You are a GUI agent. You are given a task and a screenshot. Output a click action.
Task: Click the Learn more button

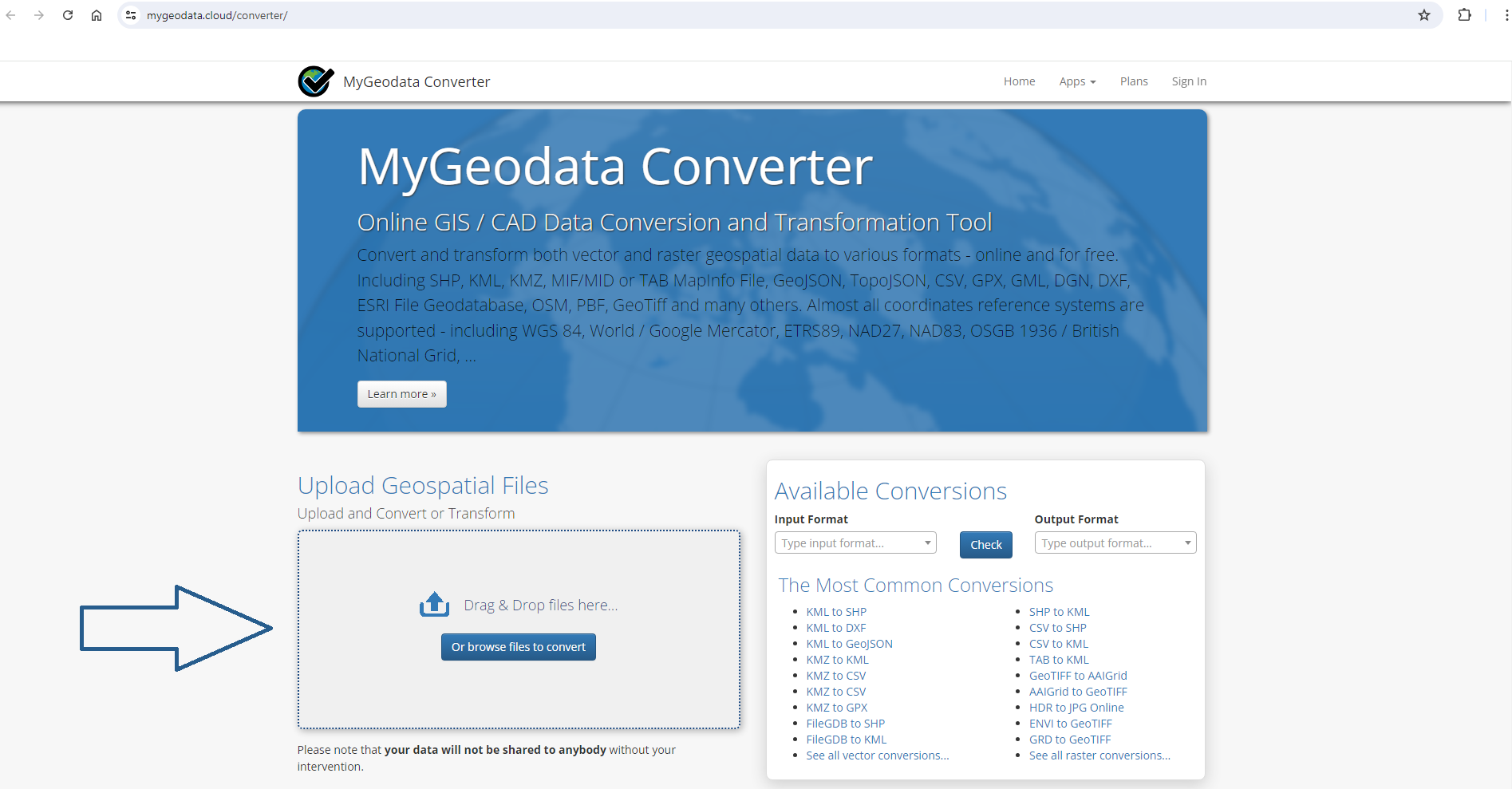(401, 394)
